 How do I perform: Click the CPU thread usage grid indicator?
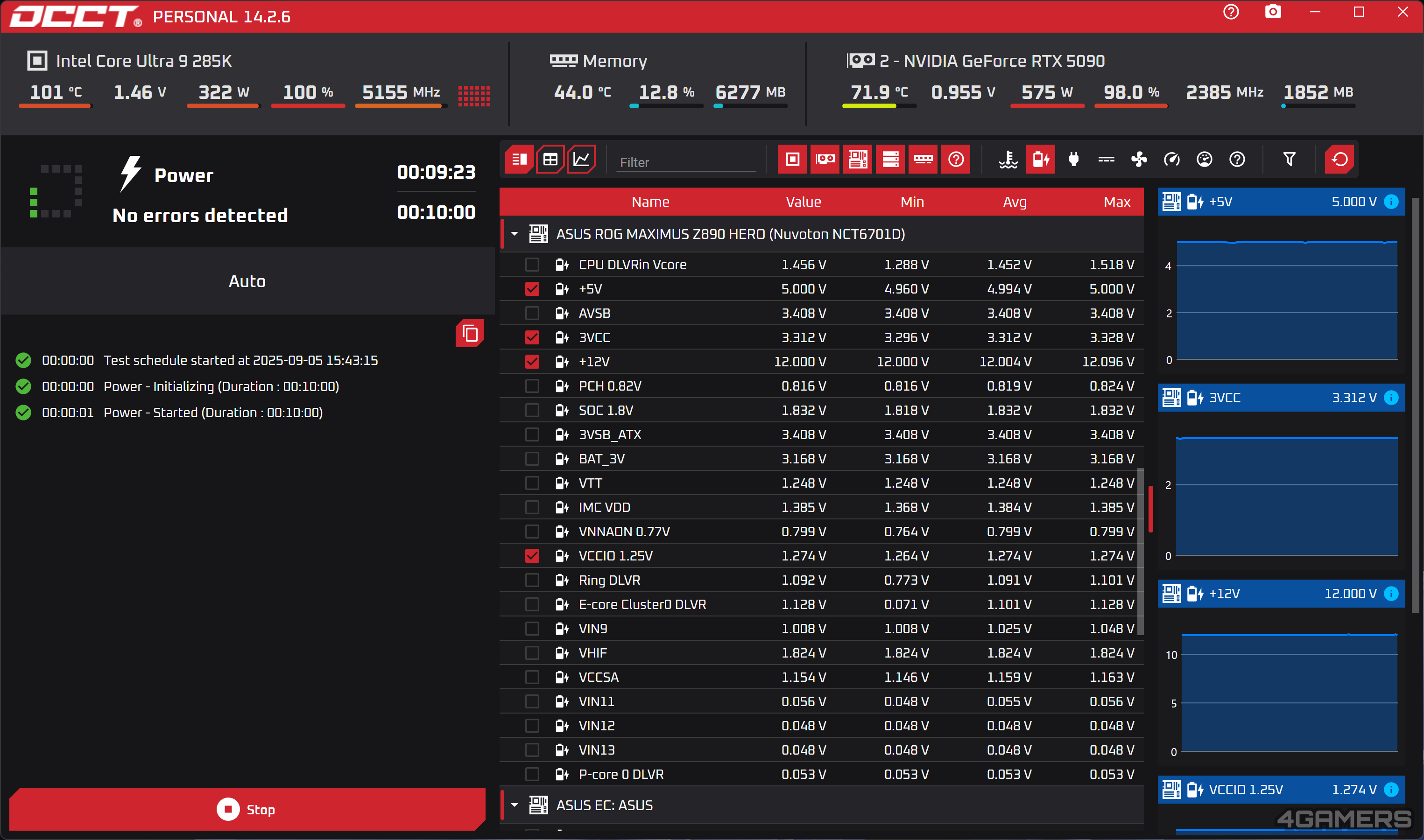pyautogui.click(x=474, y=96)
